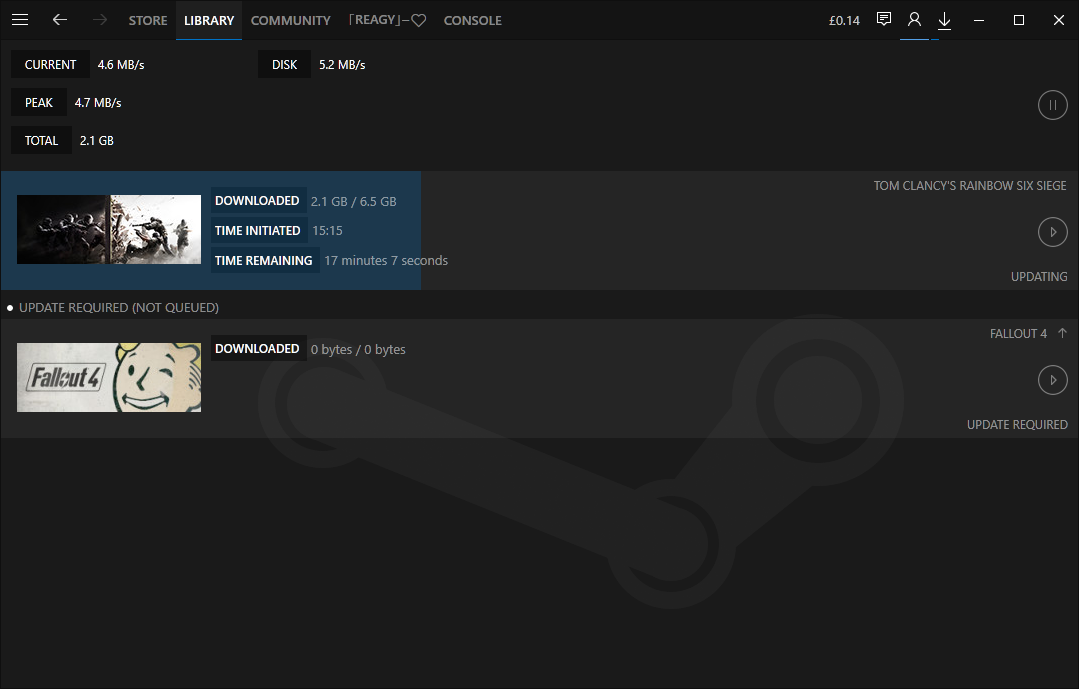Switch to the LIBRARY tab

[x=209, y=21]
